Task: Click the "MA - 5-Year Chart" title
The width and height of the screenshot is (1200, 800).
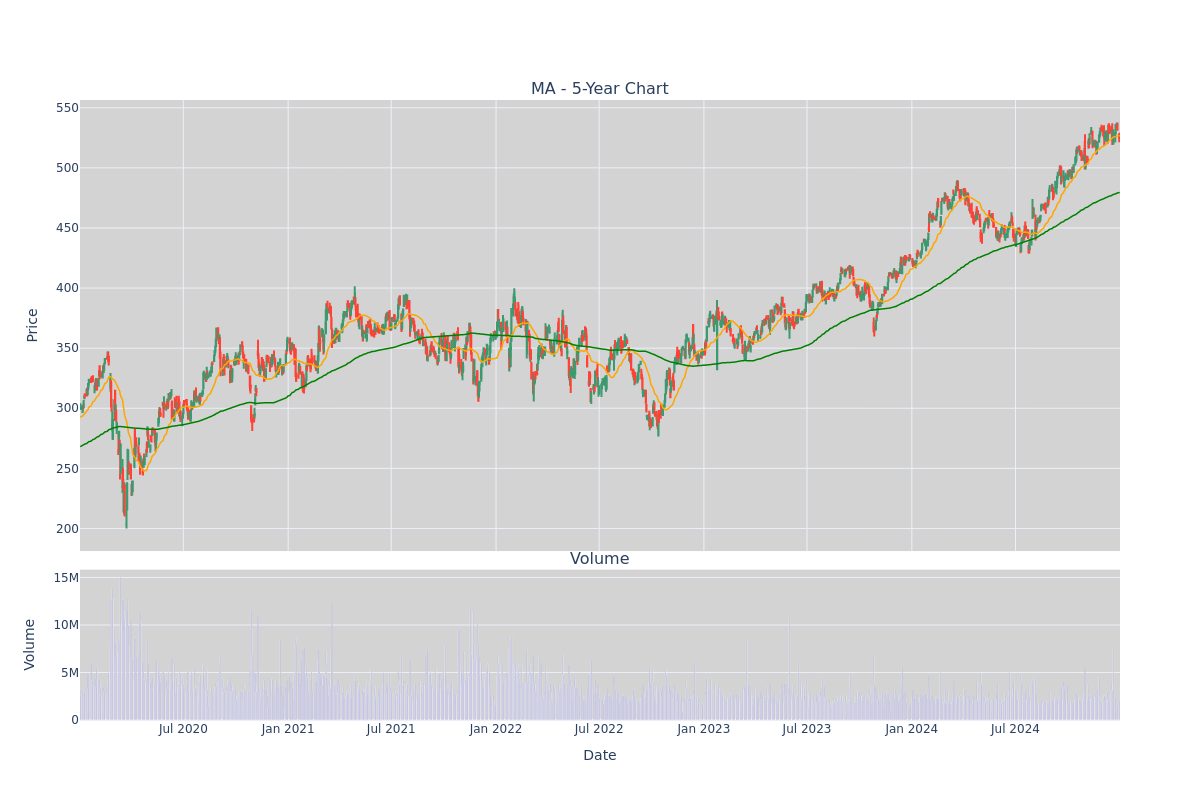Action: tap(600, 89)
